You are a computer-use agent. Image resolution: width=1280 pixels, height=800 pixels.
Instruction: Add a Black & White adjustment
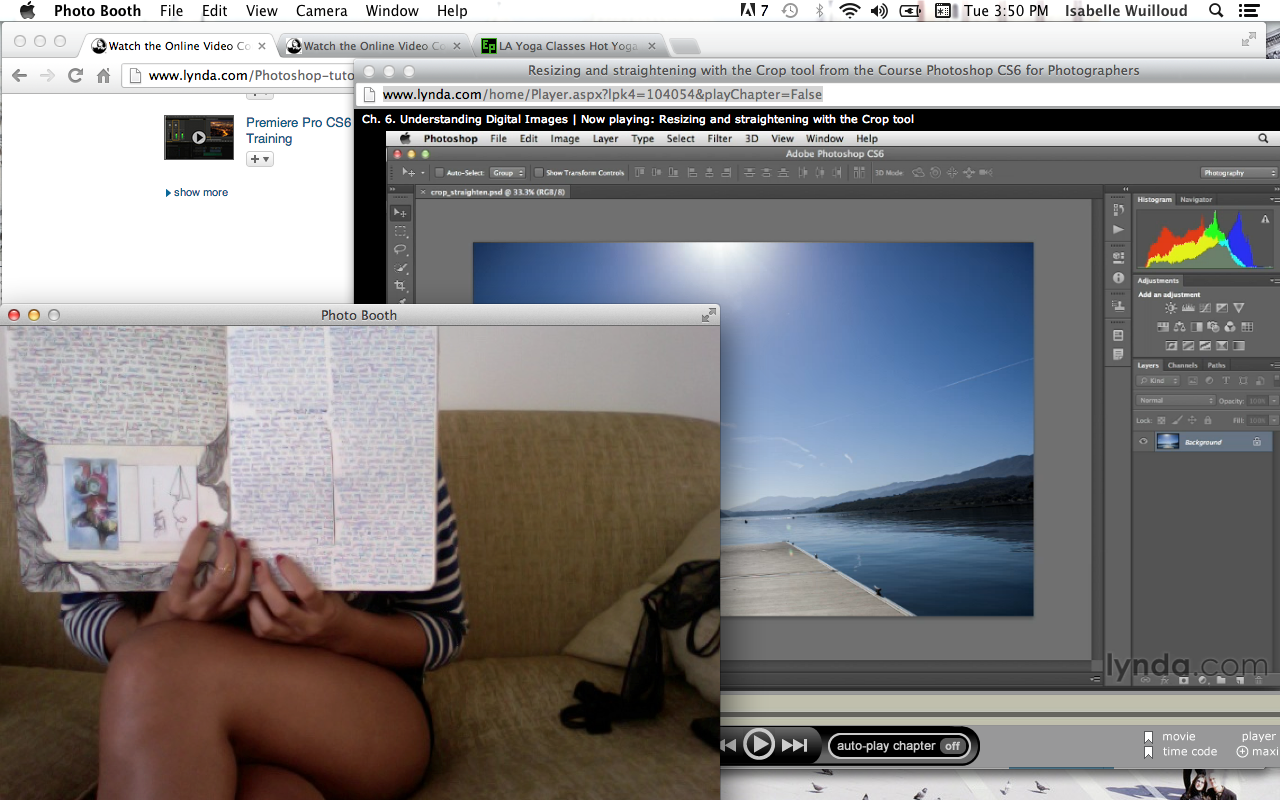[x=1197, y=327]
